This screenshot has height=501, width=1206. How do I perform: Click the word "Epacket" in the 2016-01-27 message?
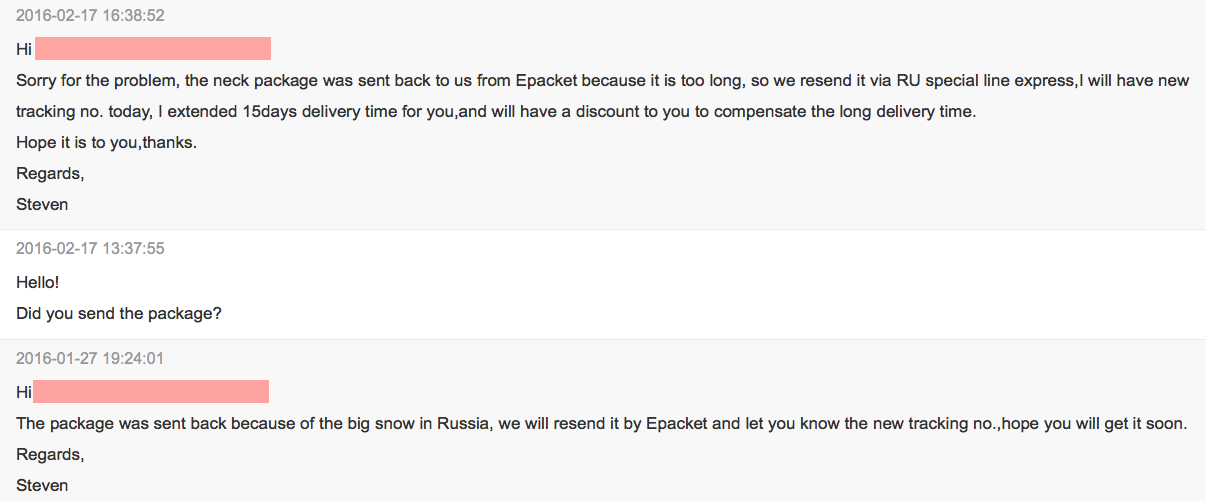678,423
